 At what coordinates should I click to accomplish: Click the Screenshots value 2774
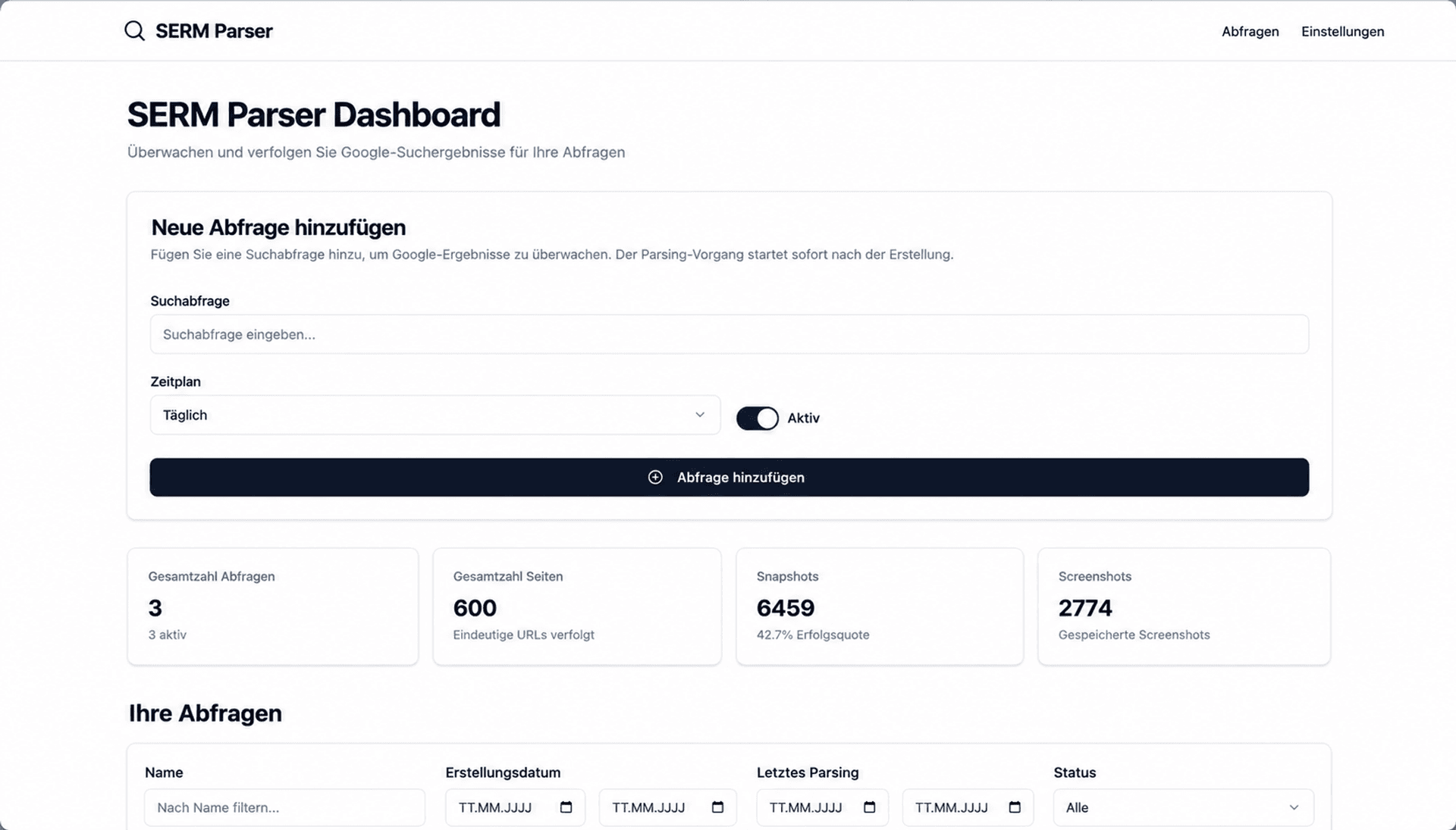point(1085,608)
